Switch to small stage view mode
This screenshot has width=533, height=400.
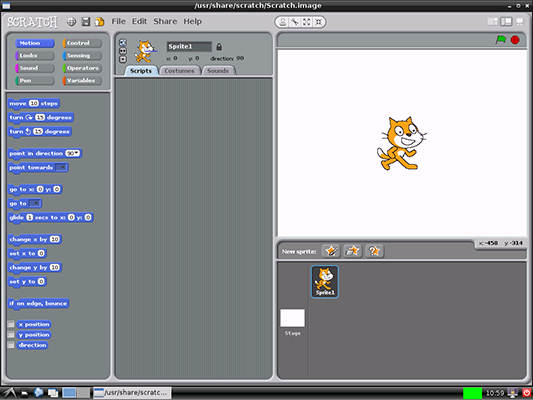tap(493, 22)
